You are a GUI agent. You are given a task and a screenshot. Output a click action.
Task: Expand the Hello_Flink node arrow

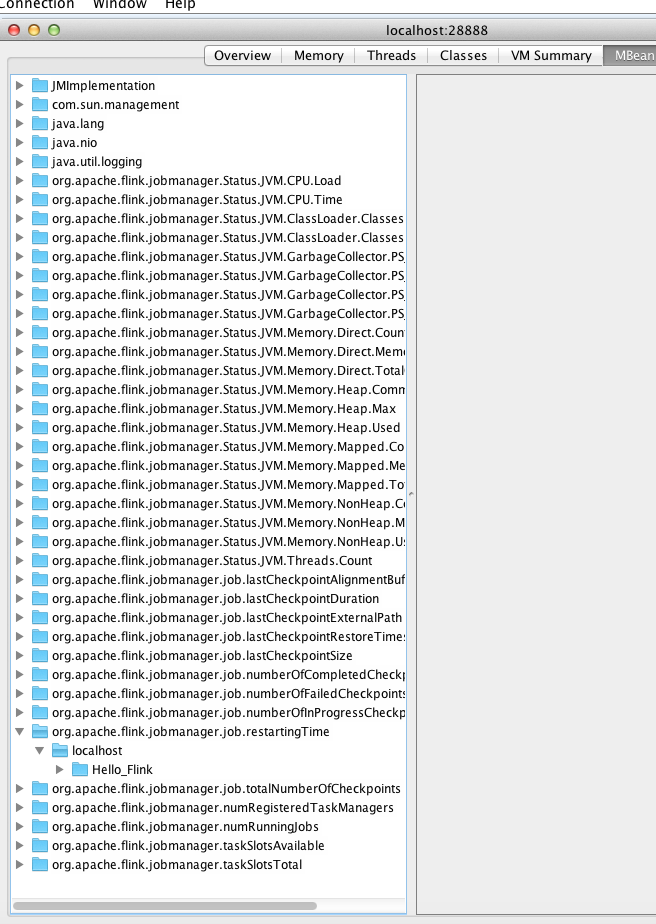(x=60, y=770)
